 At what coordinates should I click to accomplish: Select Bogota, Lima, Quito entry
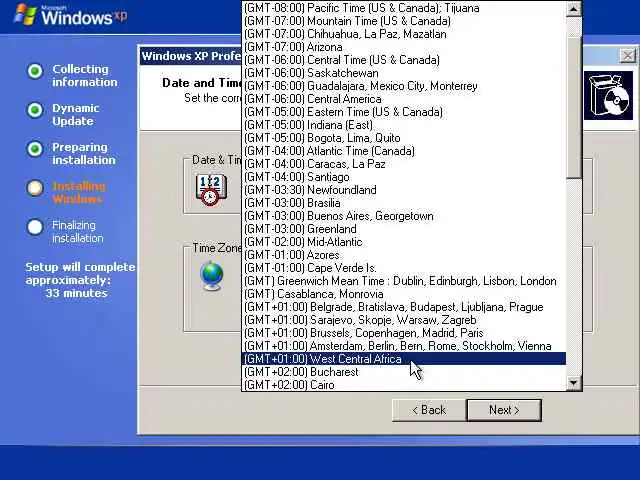[x=404, y=138]
